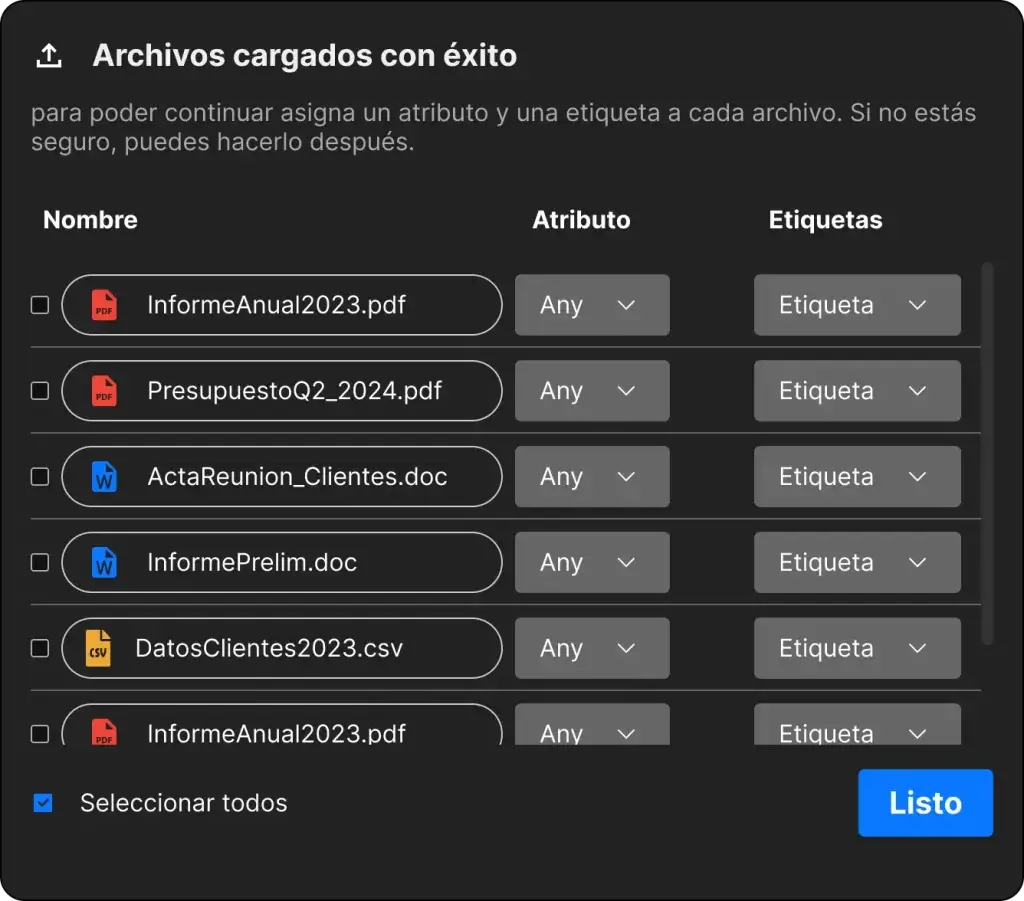Click the CSV icon for DatosClientes2023.csv
1024x901 pixels.
[98, 648]
